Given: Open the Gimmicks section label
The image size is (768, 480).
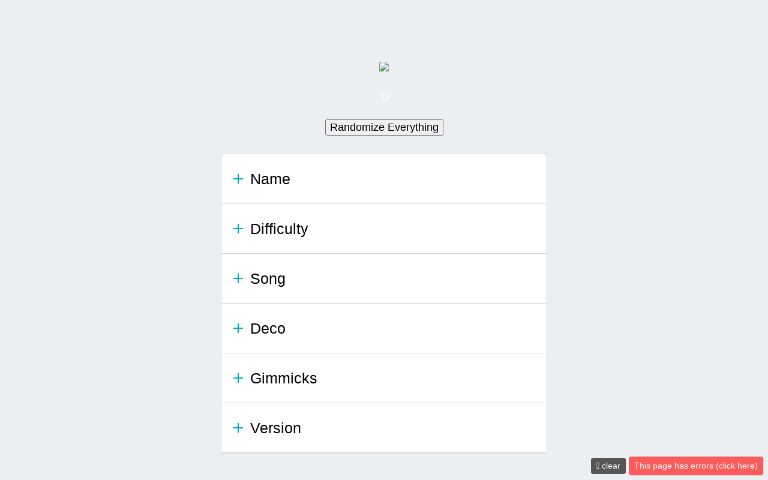Looking at the screenshot, I should coord(283,378).
